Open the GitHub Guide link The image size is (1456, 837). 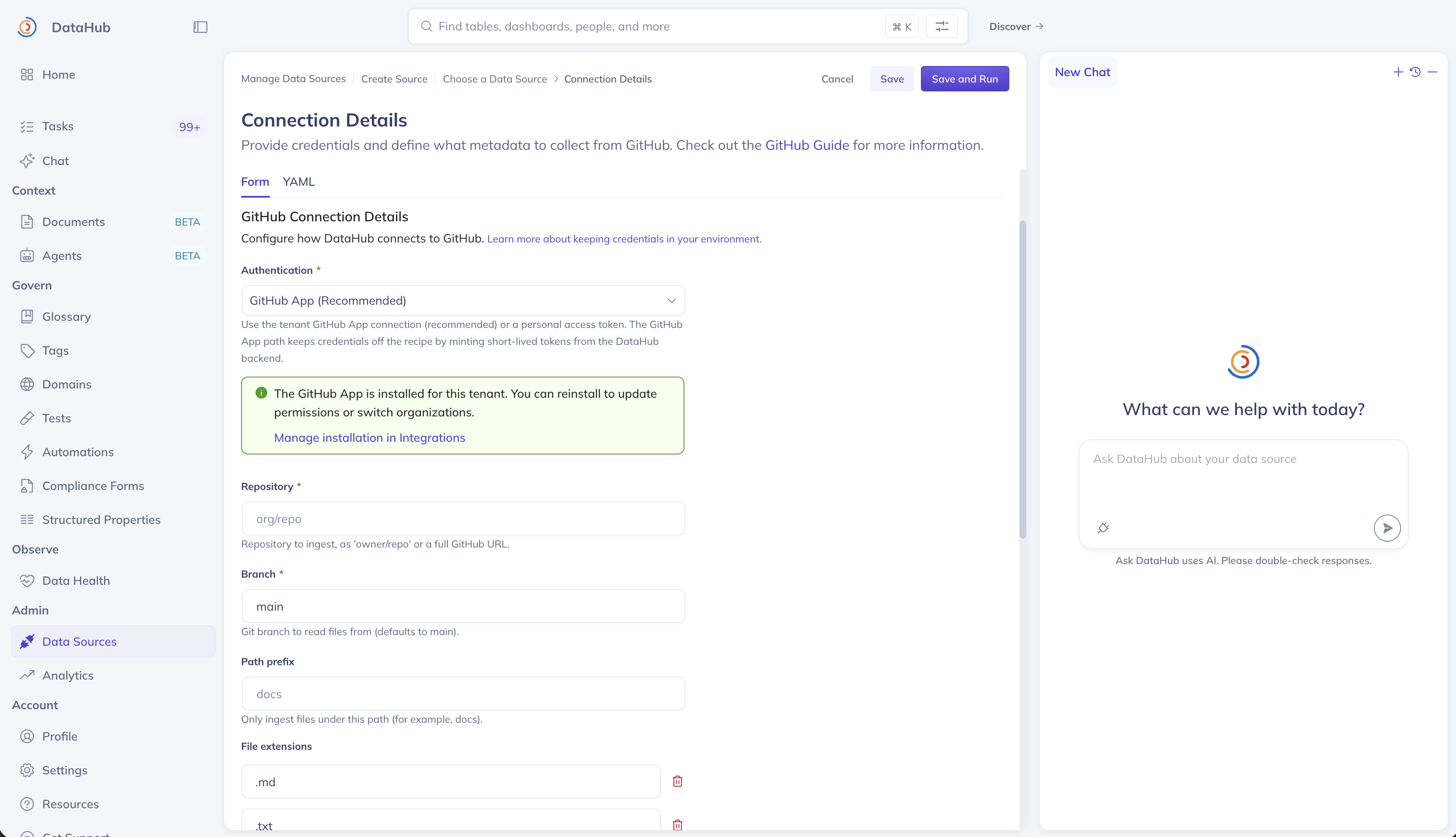pyautogui.click(x=807, y=146)
